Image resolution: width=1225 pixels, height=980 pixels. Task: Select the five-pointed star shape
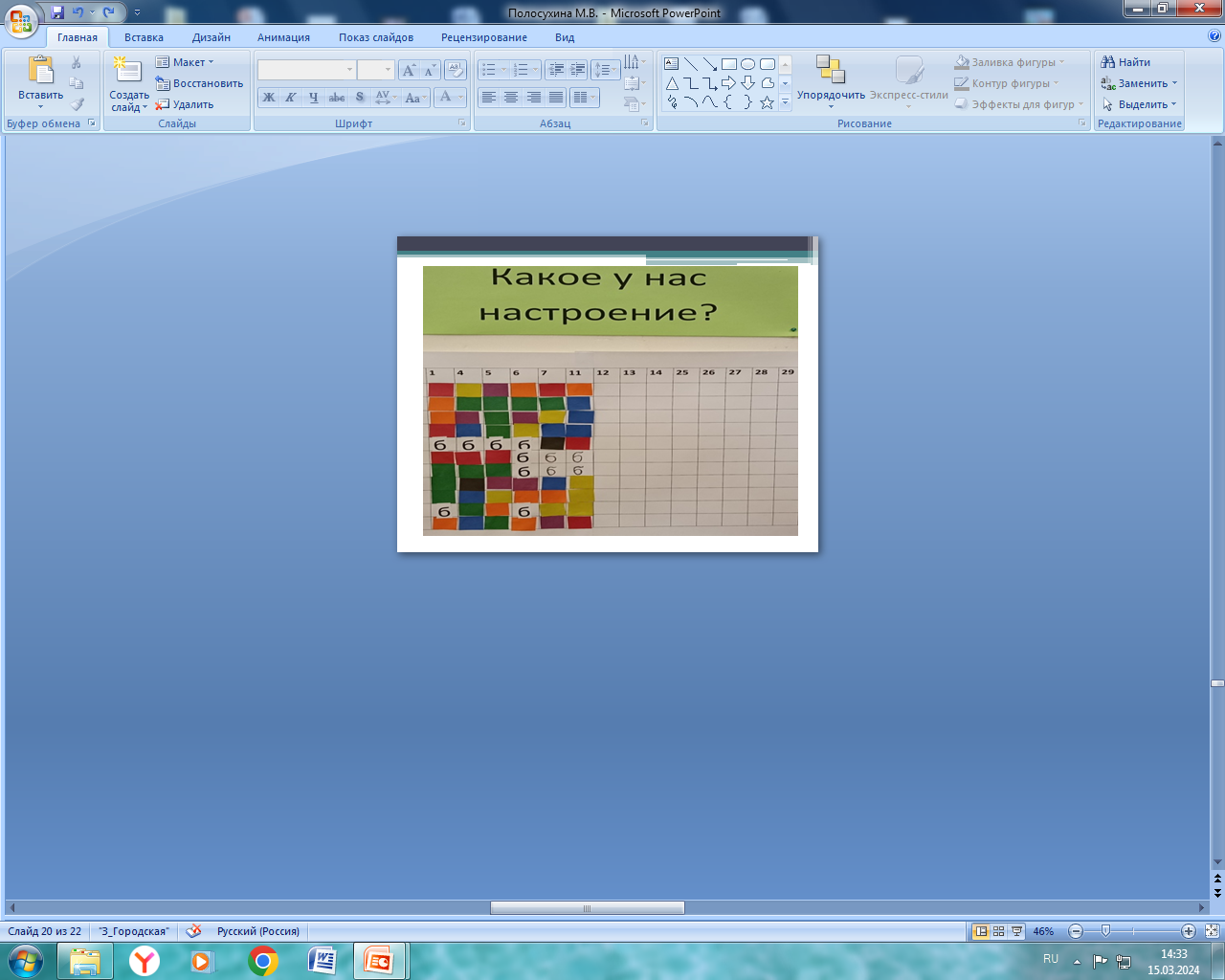coord(767,102)
